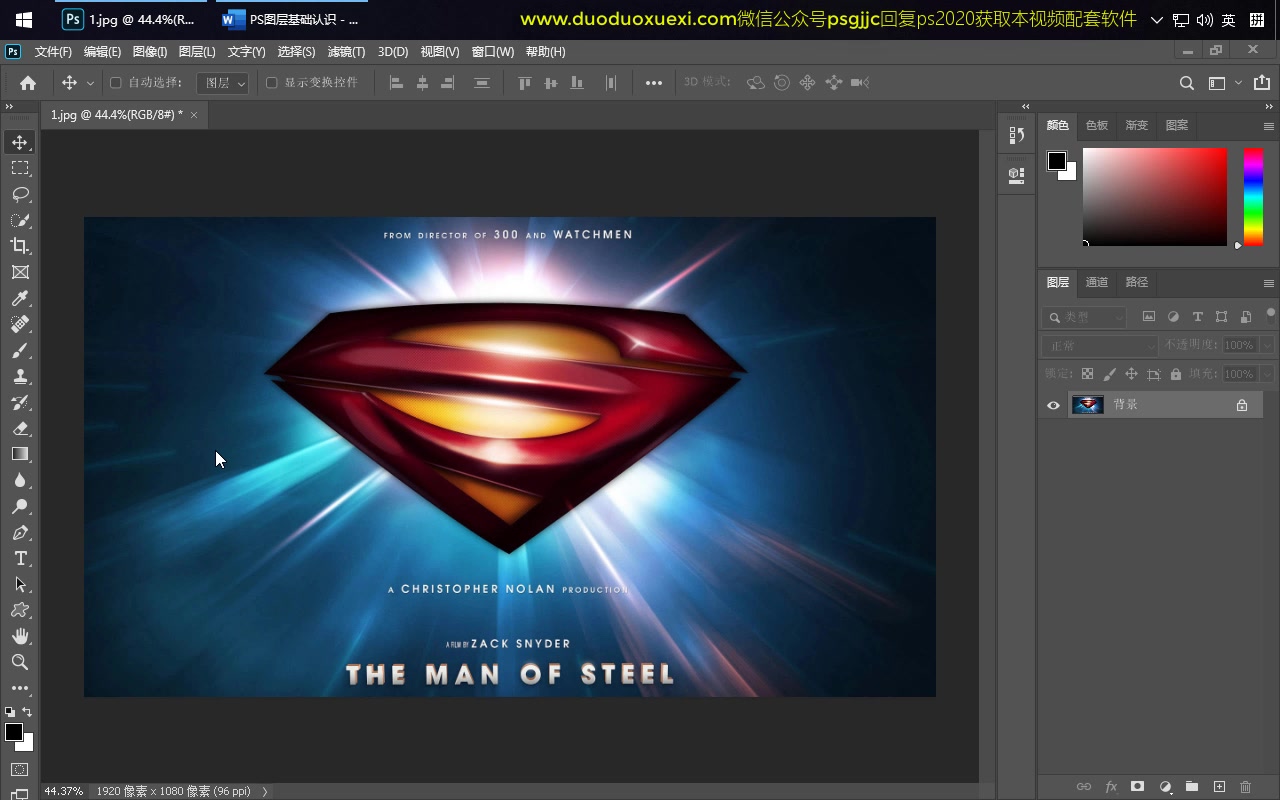Image resolution: width=1280 pixels, height=800 pixels.
Task: Toggle lock position icon
Action: 1131,374
